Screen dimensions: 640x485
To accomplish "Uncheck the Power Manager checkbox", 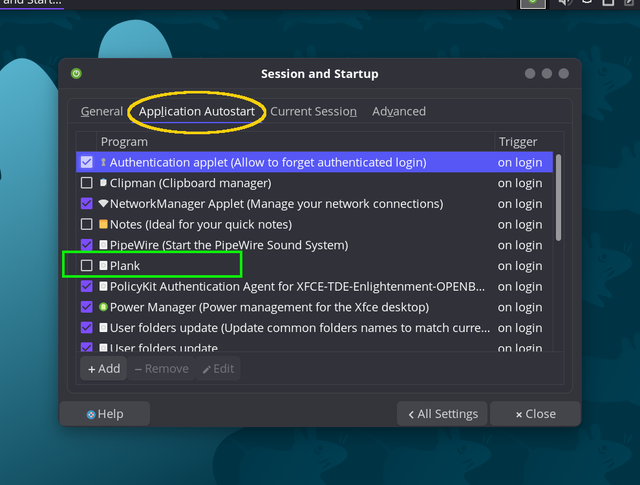I will point(87,307).
